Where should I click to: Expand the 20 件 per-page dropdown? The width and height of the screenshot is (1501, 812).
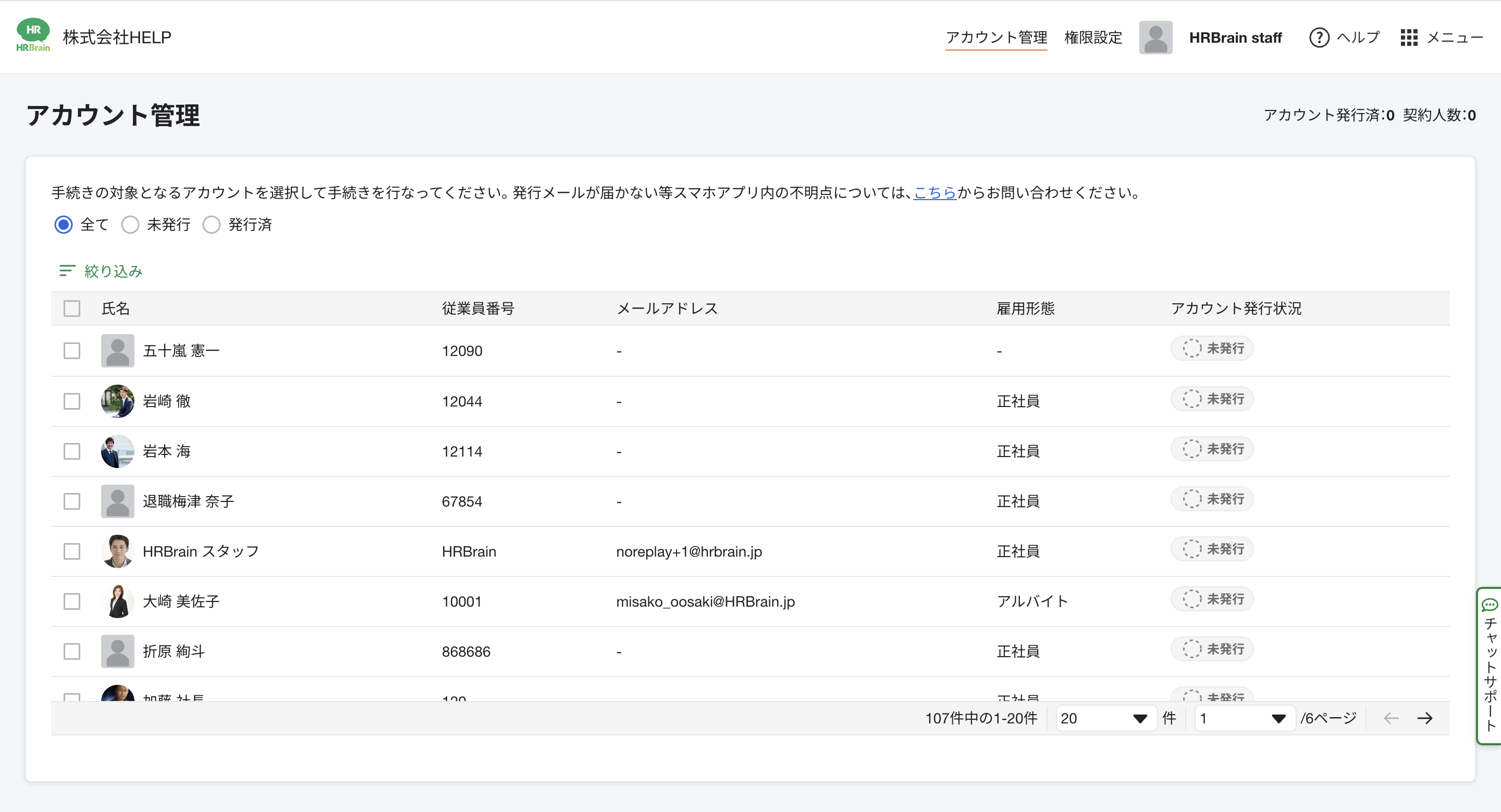tap(1105, 718)
